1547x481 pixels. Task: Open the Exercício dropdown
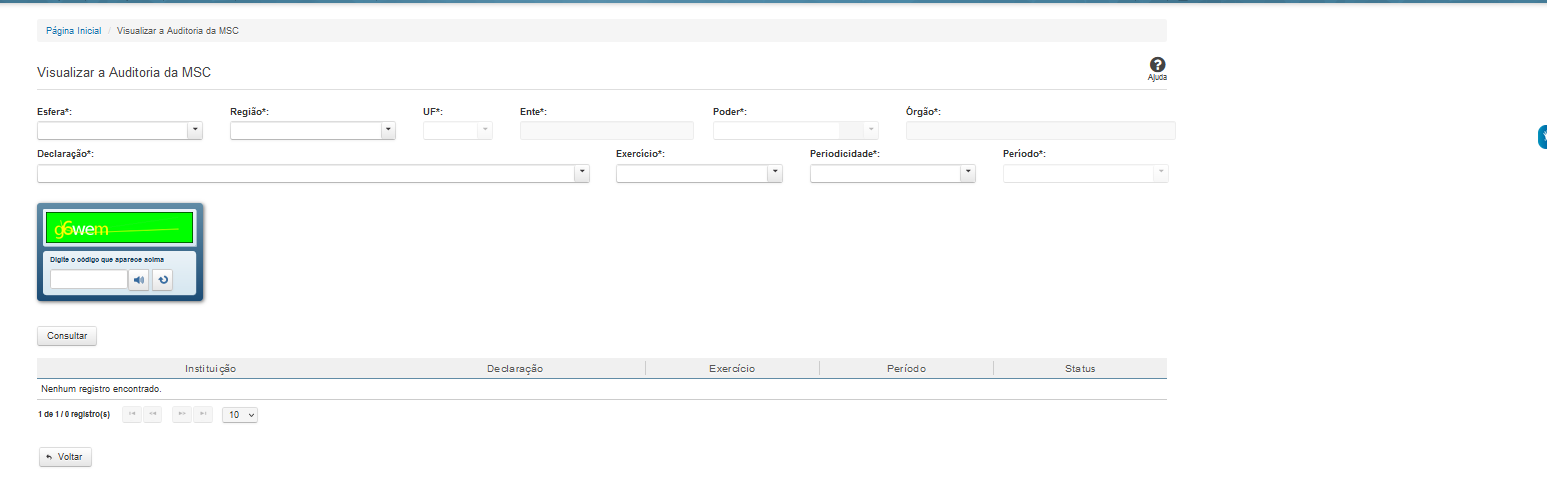click(x=774, y=174)
